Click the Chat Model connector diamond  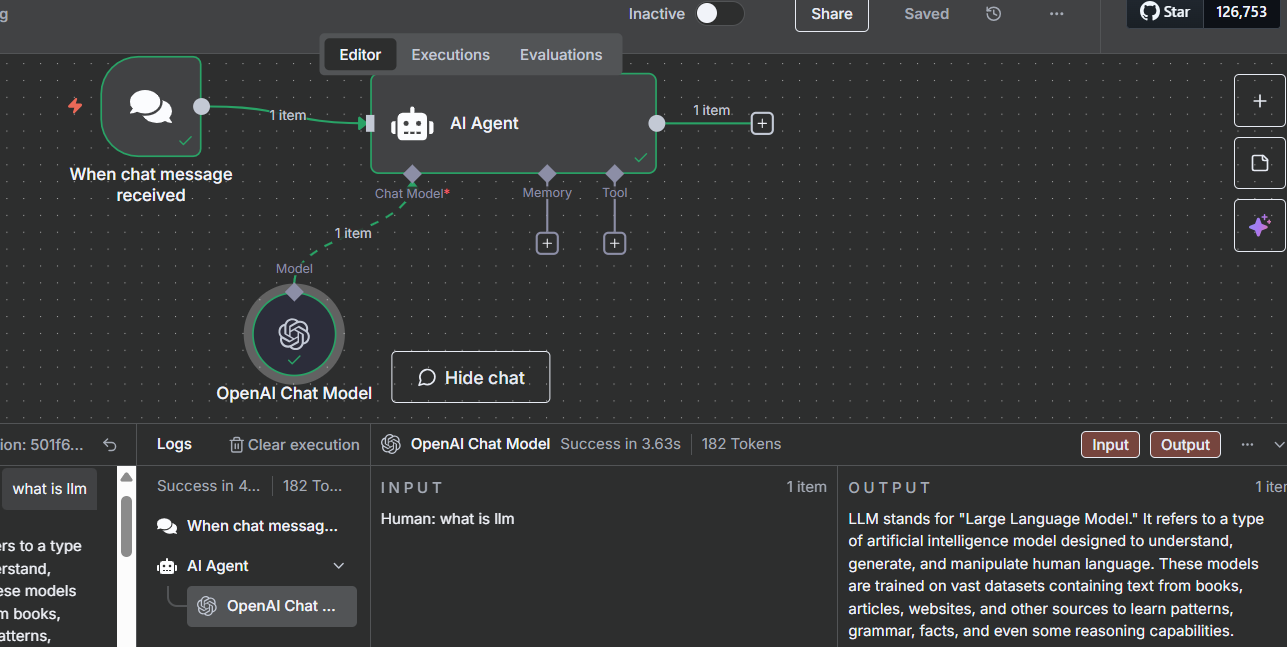[x=411, y=174]
